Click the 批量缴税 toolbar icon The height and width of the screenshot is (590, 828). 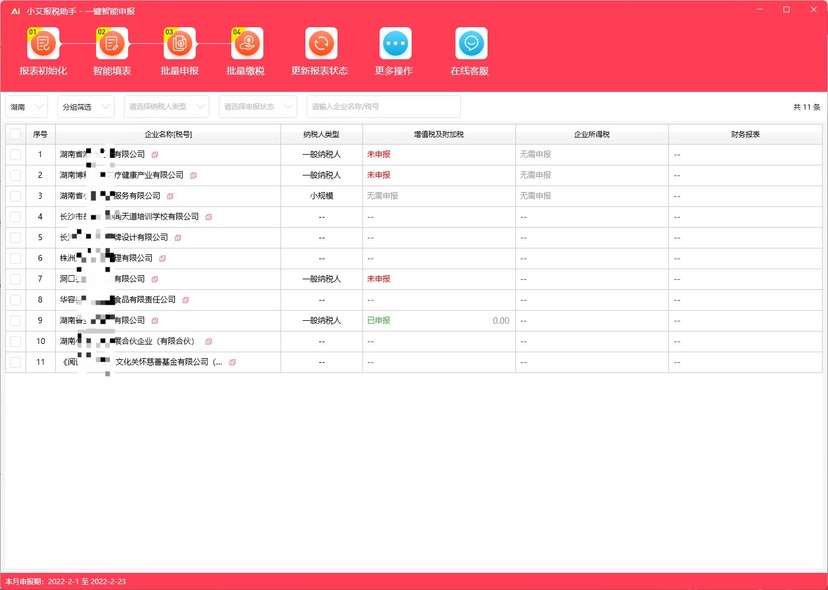(x=247, y=43)
